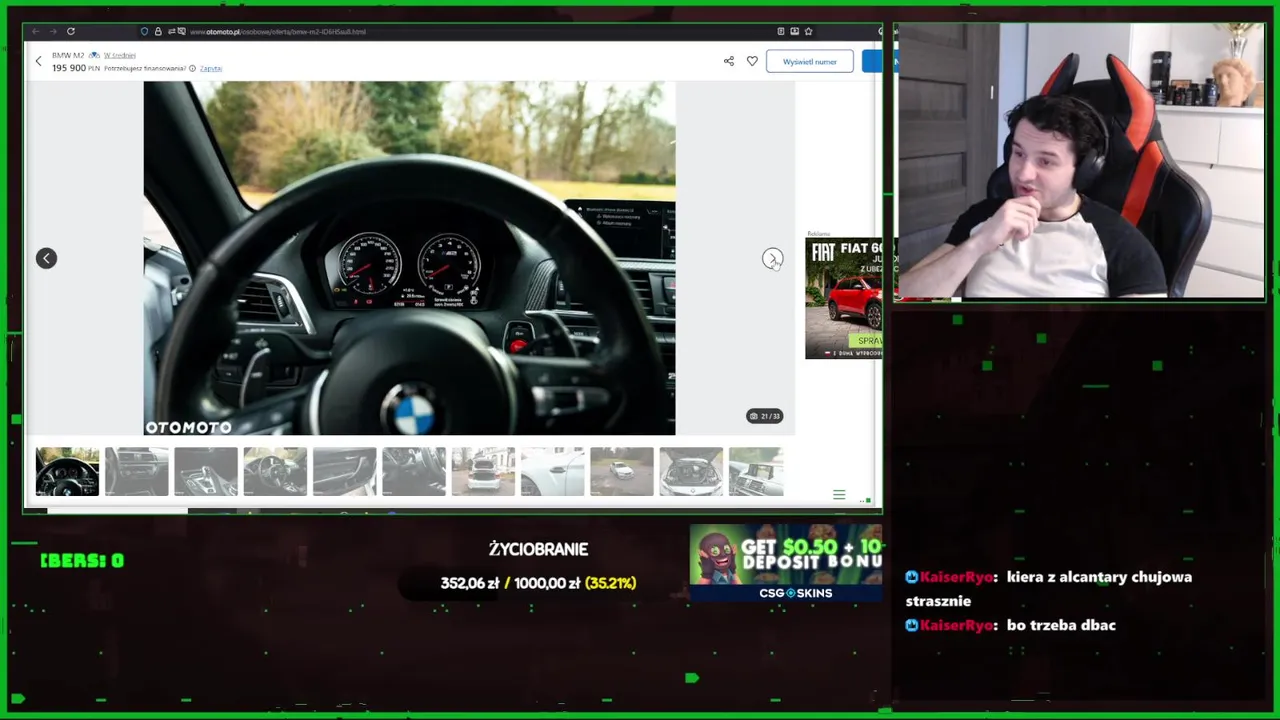Open the Fiat 600 advertisement

[843, 297]
